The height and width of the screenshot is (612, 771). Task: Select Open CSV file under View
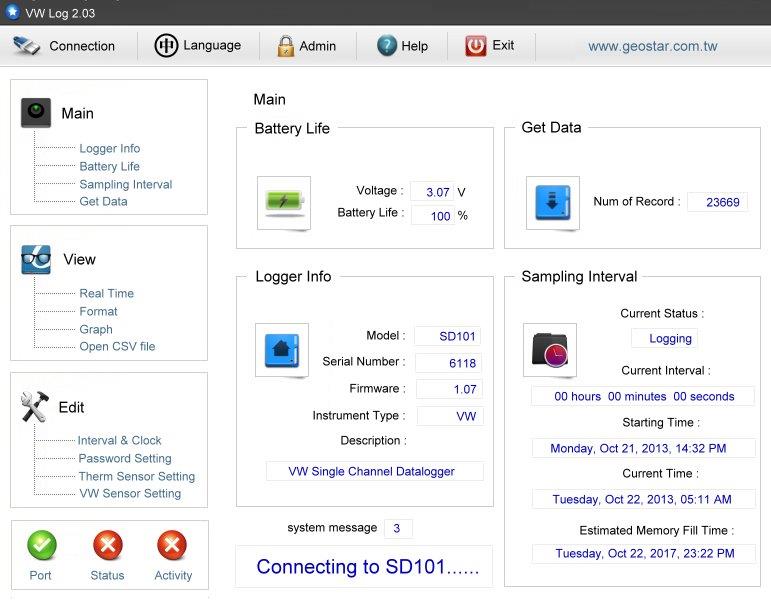coord(117,346)
